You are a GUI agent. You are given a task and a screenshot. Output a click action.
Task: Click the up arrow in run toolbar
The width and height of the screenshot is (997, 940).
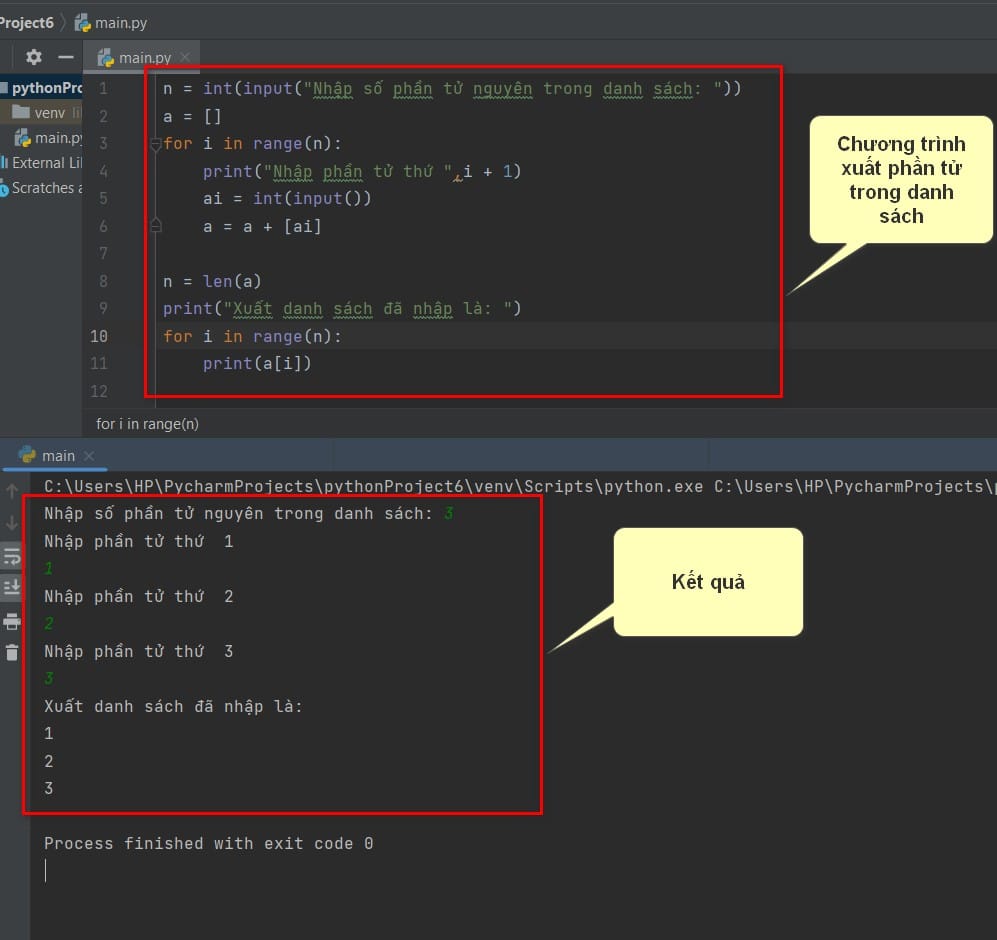tap(12, 491)
